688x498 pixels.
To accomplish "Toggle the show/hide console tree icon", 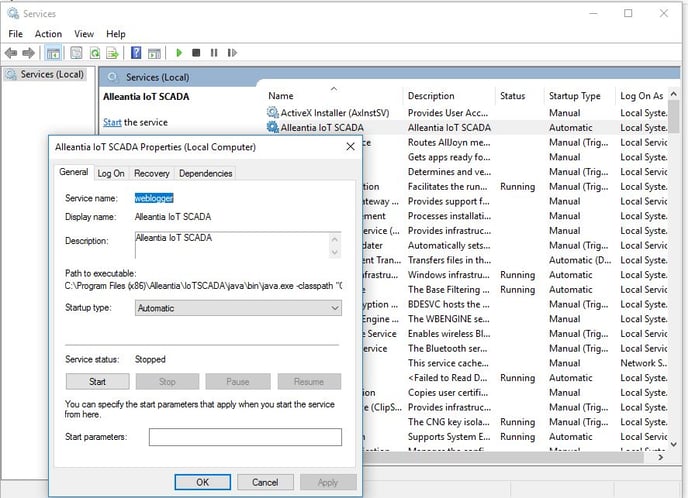I will coord(53,54).
